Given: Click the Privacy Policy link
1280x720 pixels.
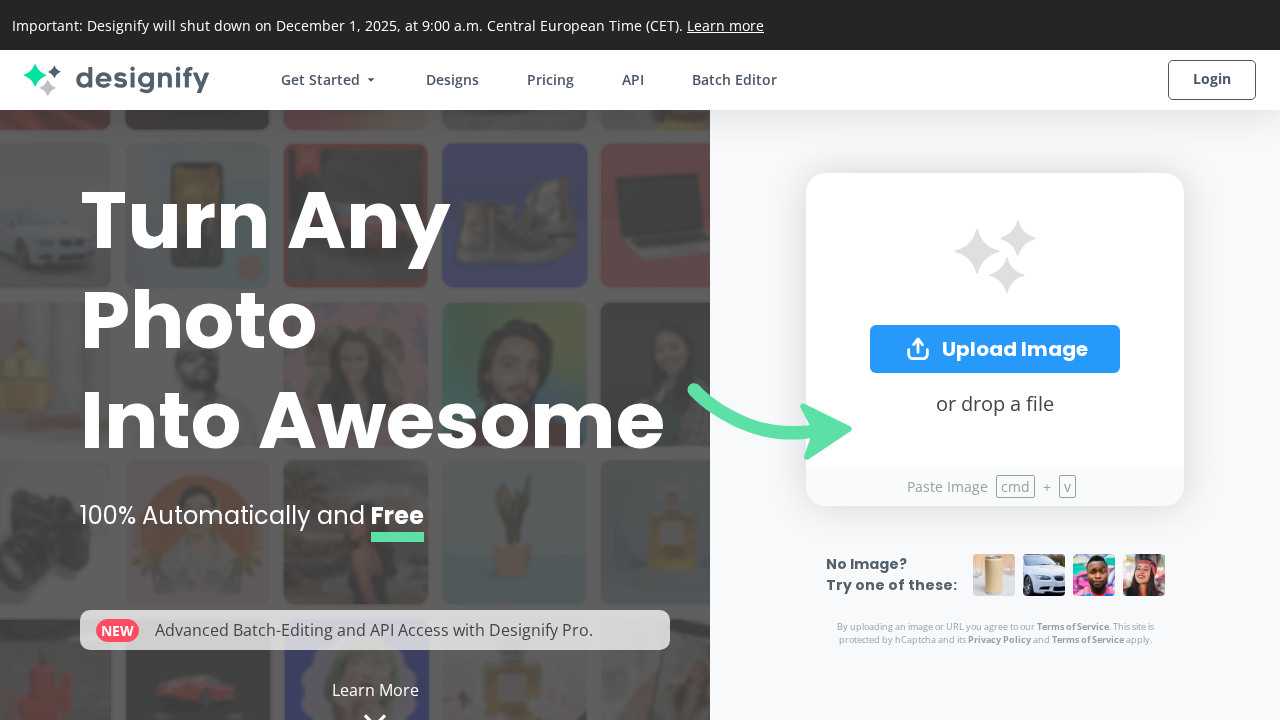Looking at the screenshot, I should (x=999, y=639).
